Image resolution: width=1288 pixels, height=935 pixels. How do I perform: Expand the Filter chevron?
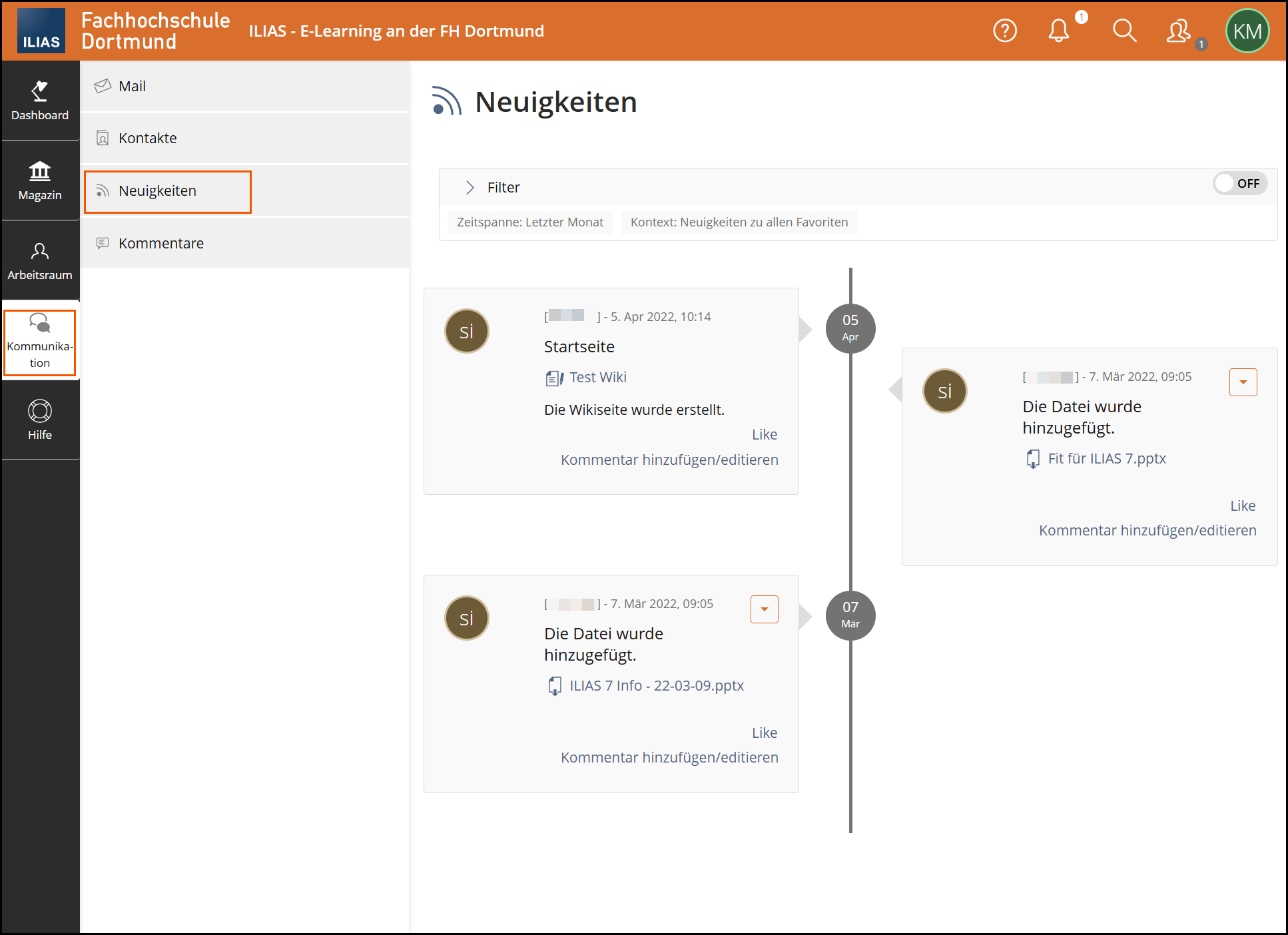click(x=470, y=188)
